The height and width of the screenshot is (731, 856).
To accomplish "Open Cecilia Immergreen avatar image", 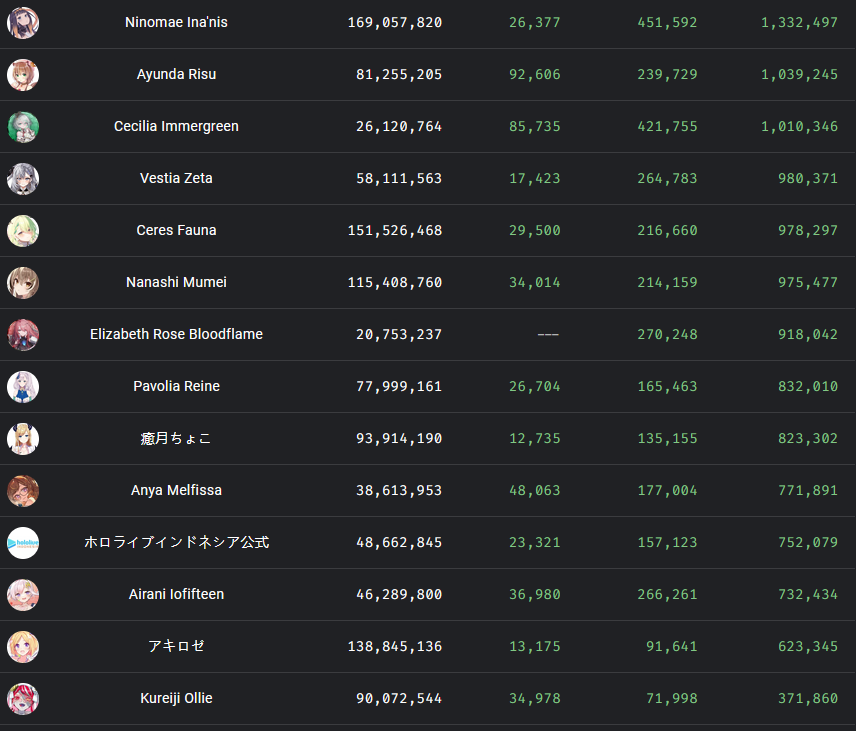I will click(x=23, y=127).
